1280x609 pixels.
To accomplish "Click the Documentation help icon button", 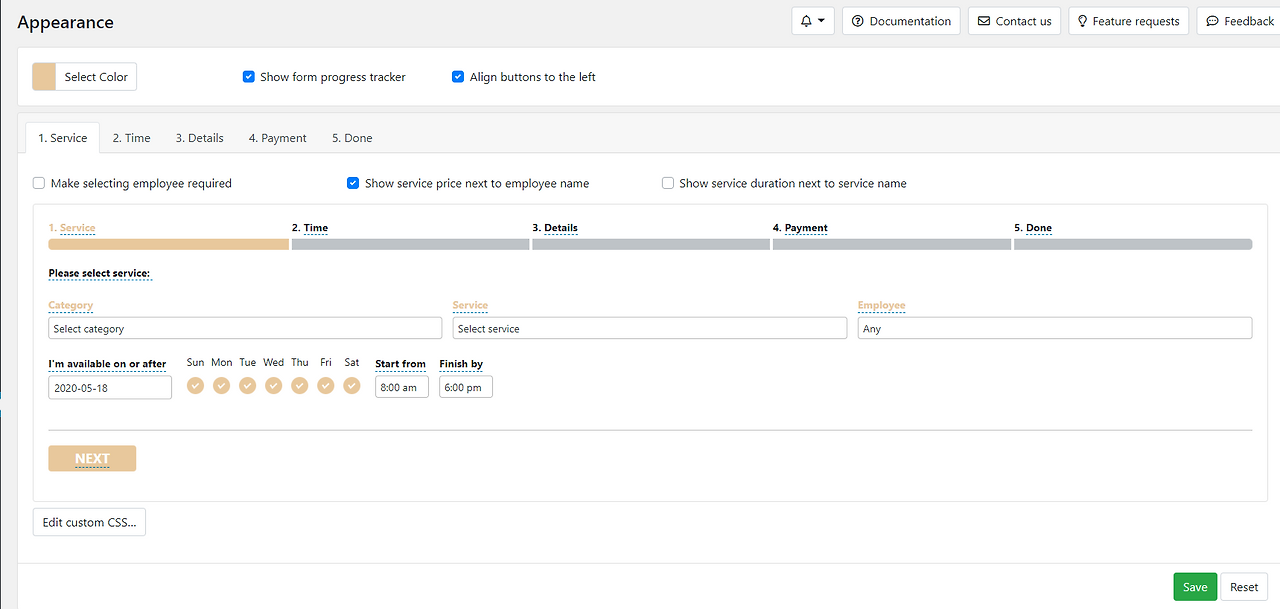I will (x=857, y=21).
